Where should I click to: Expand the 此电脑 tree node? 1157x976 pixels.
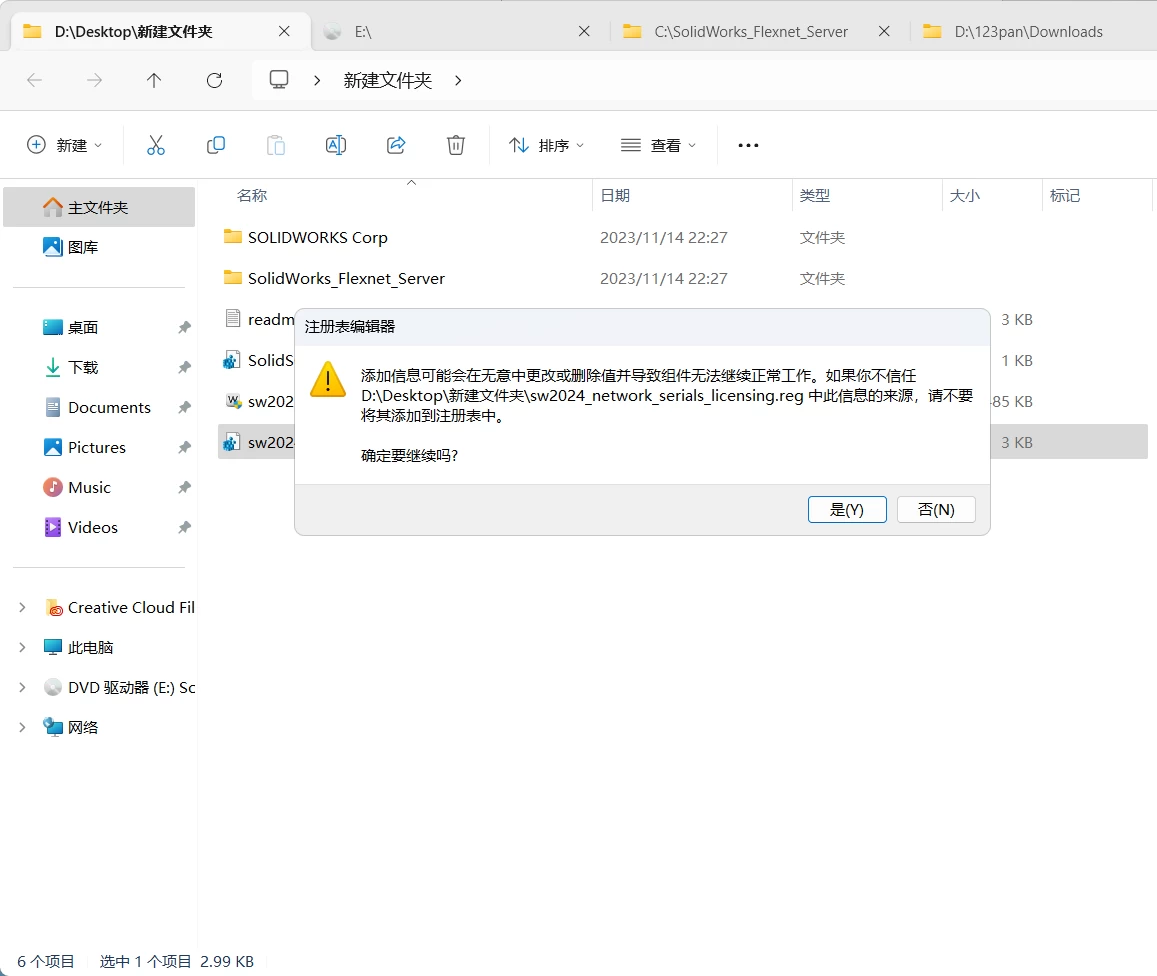(22, 647)
